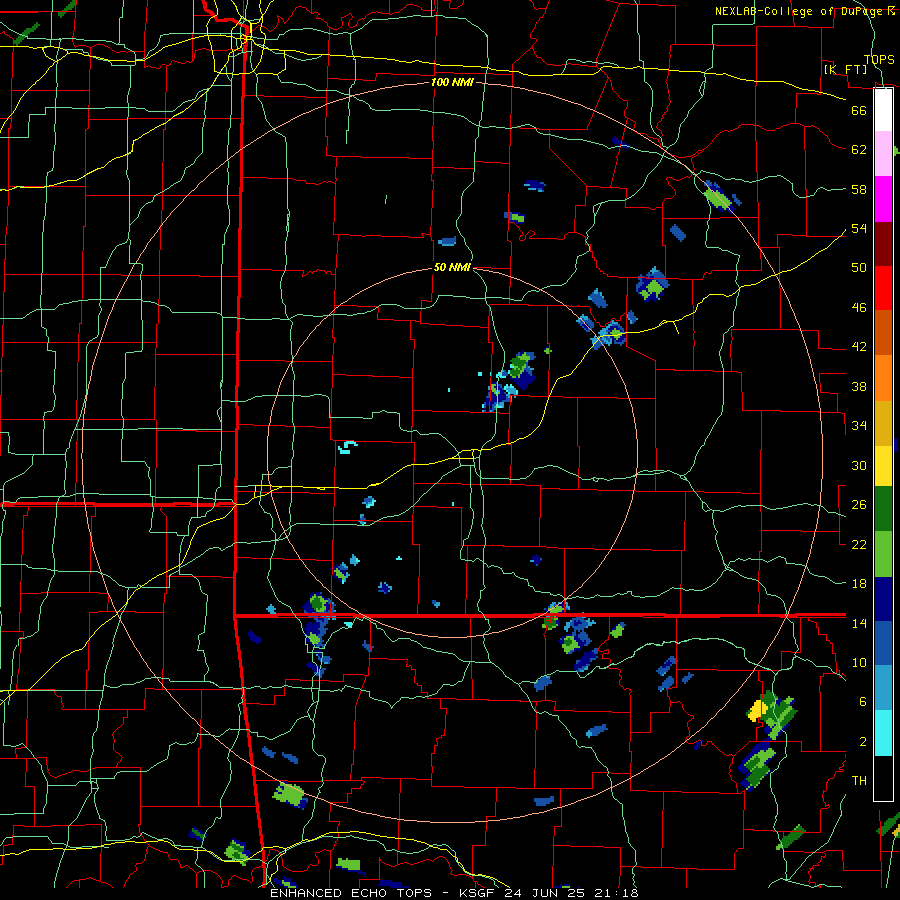Click the dark red legend swatch
Viewport: 900px width, 900px height.
tap(883, 245)
